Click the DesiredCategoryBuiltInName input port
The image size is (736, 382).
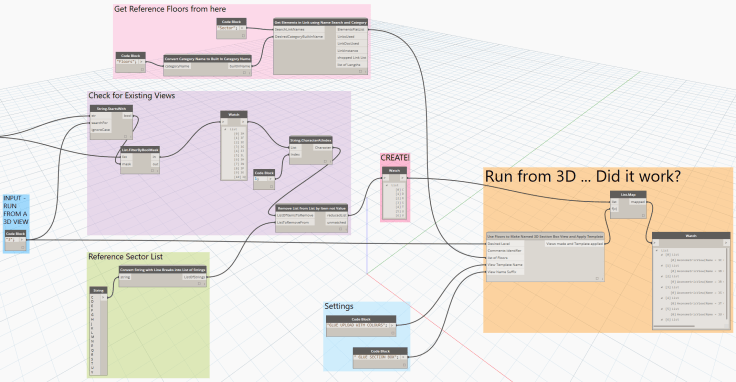tap(299, 36)
